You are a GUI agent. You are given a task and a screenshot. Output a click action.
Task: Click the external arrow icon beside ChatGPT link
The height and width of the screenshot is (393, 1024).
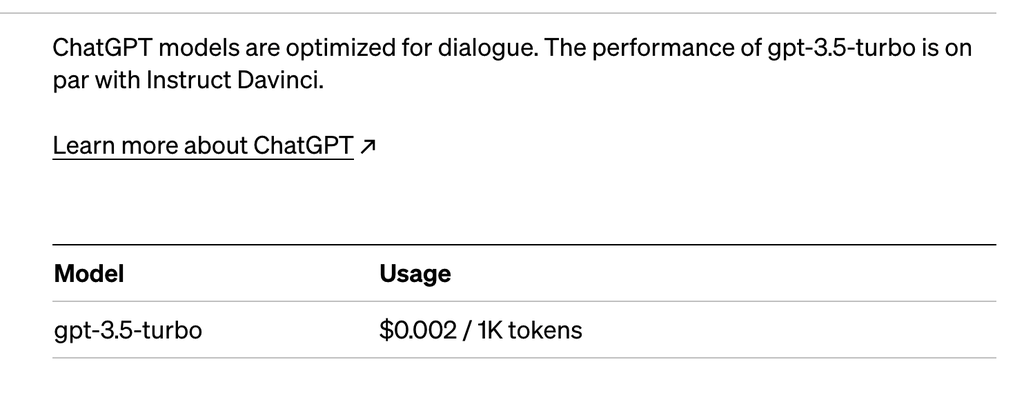click(368, 147)
